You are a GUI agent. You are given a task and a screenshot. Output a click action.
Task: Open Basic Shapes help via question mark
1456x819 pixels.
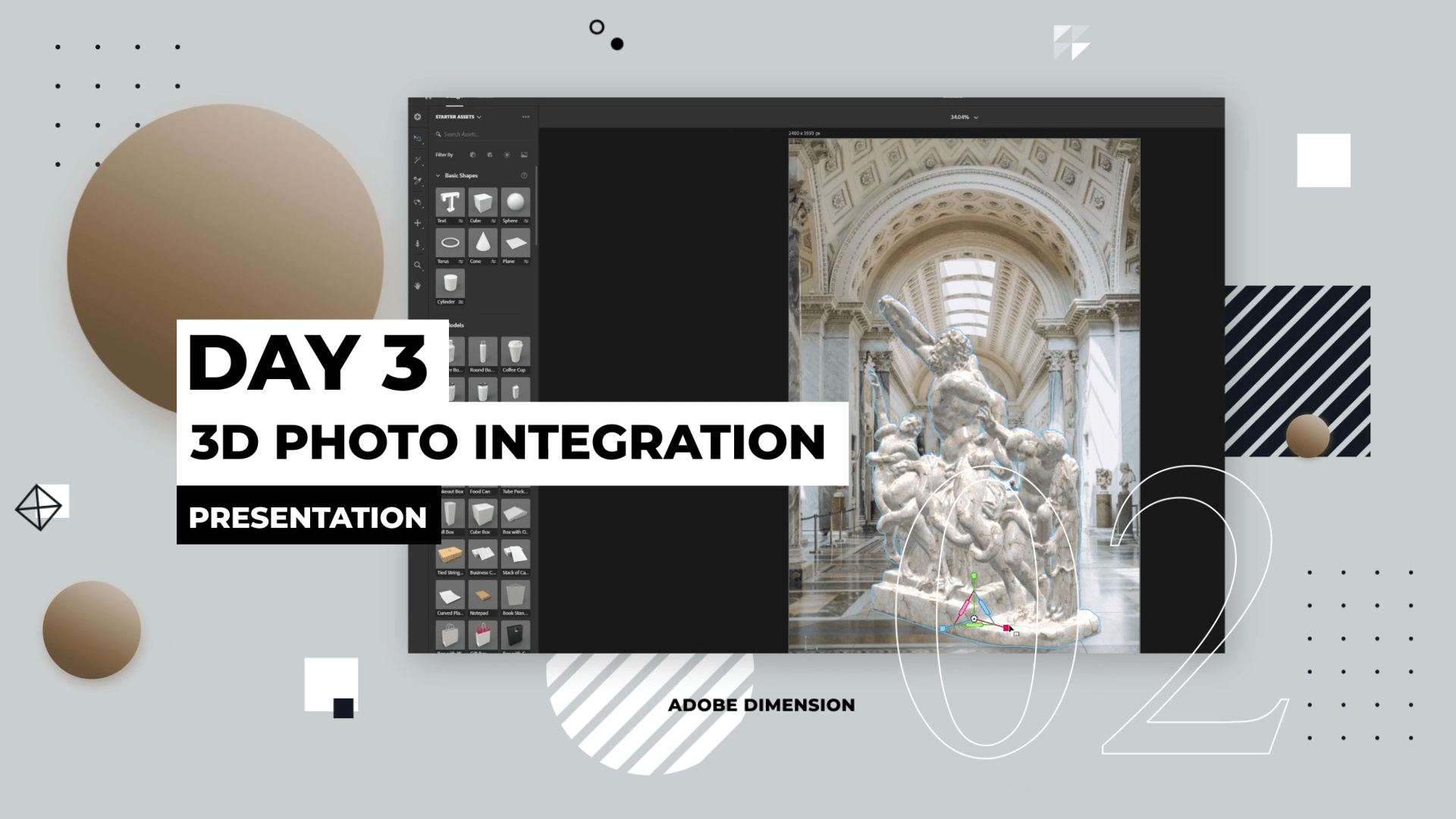click(524, 175)
